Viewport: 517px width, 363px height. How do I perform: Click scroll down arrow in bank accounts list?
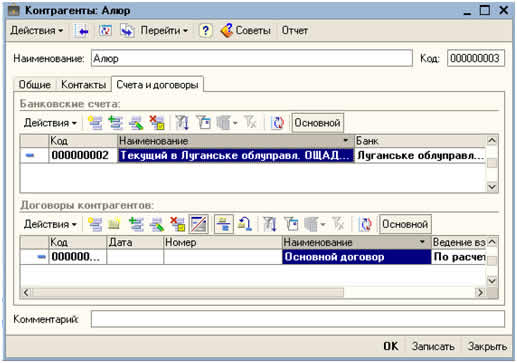492,186
